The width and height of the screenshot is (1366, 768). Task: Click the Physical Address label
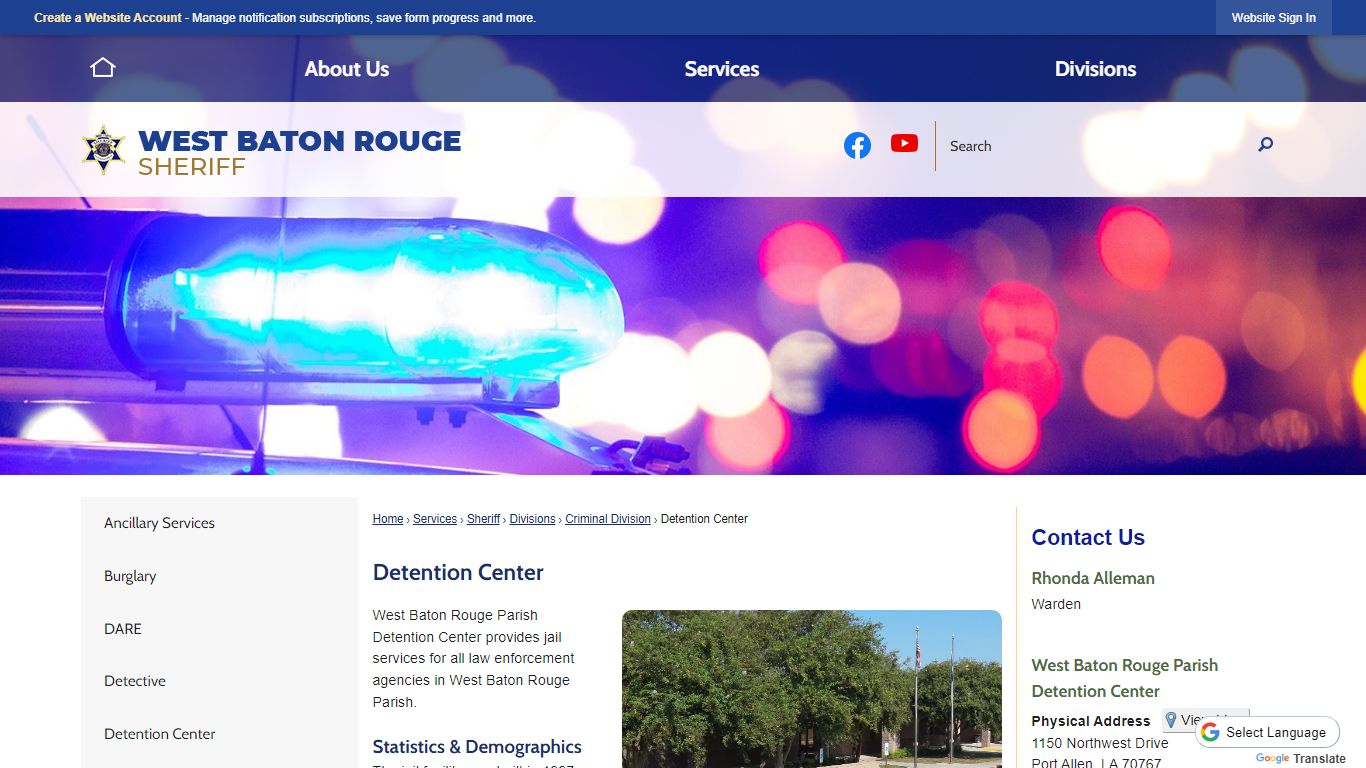1091,721
